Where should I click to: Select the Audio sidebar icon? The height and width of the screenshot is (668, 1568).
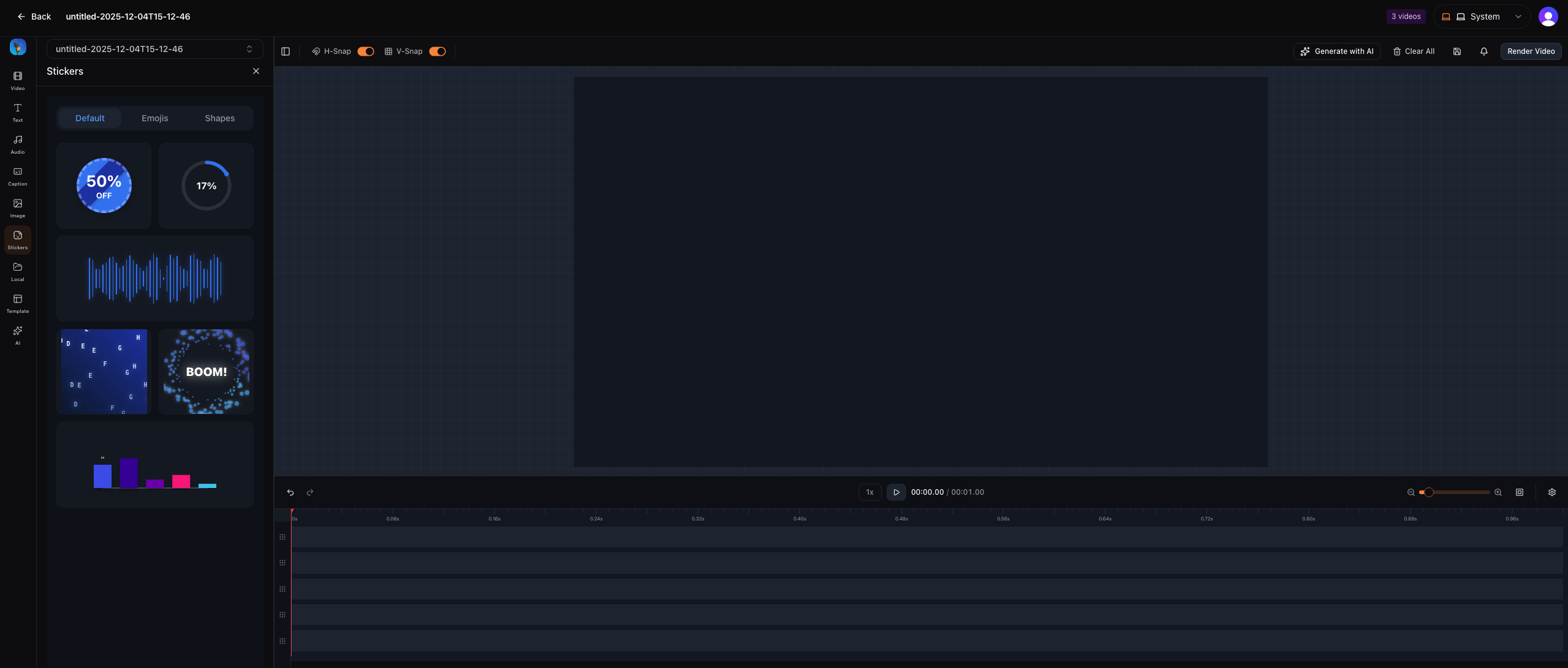[x=17, y=144]
